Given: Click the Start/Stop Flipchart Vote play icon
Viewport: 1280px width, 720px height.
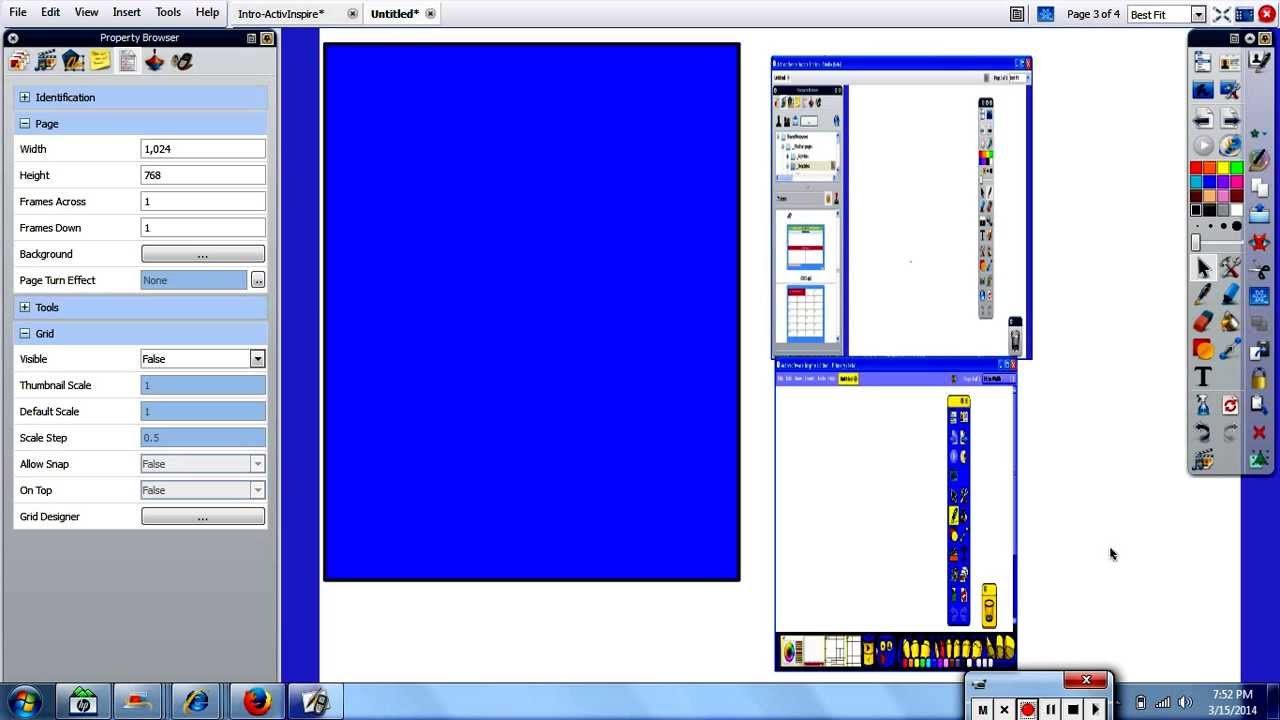Looking at the screenshot, I should point(1203,146).
